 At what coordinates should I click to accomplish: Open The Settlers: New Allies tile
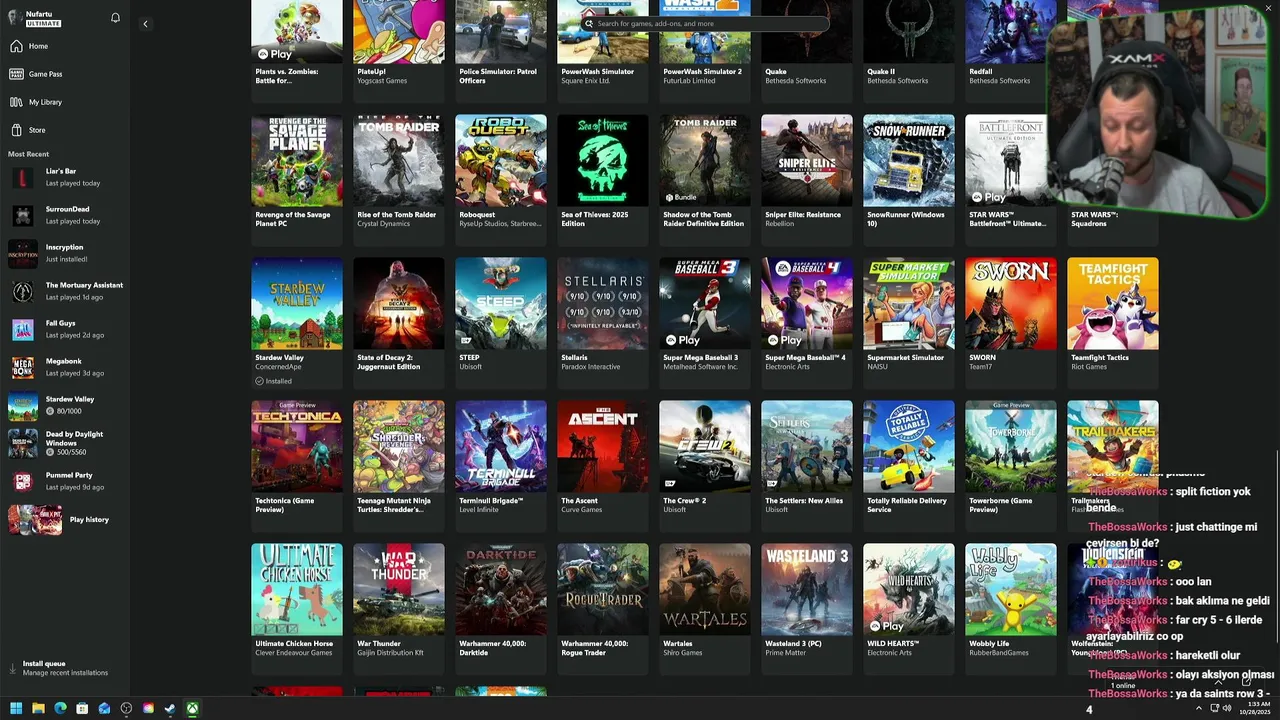807,466
